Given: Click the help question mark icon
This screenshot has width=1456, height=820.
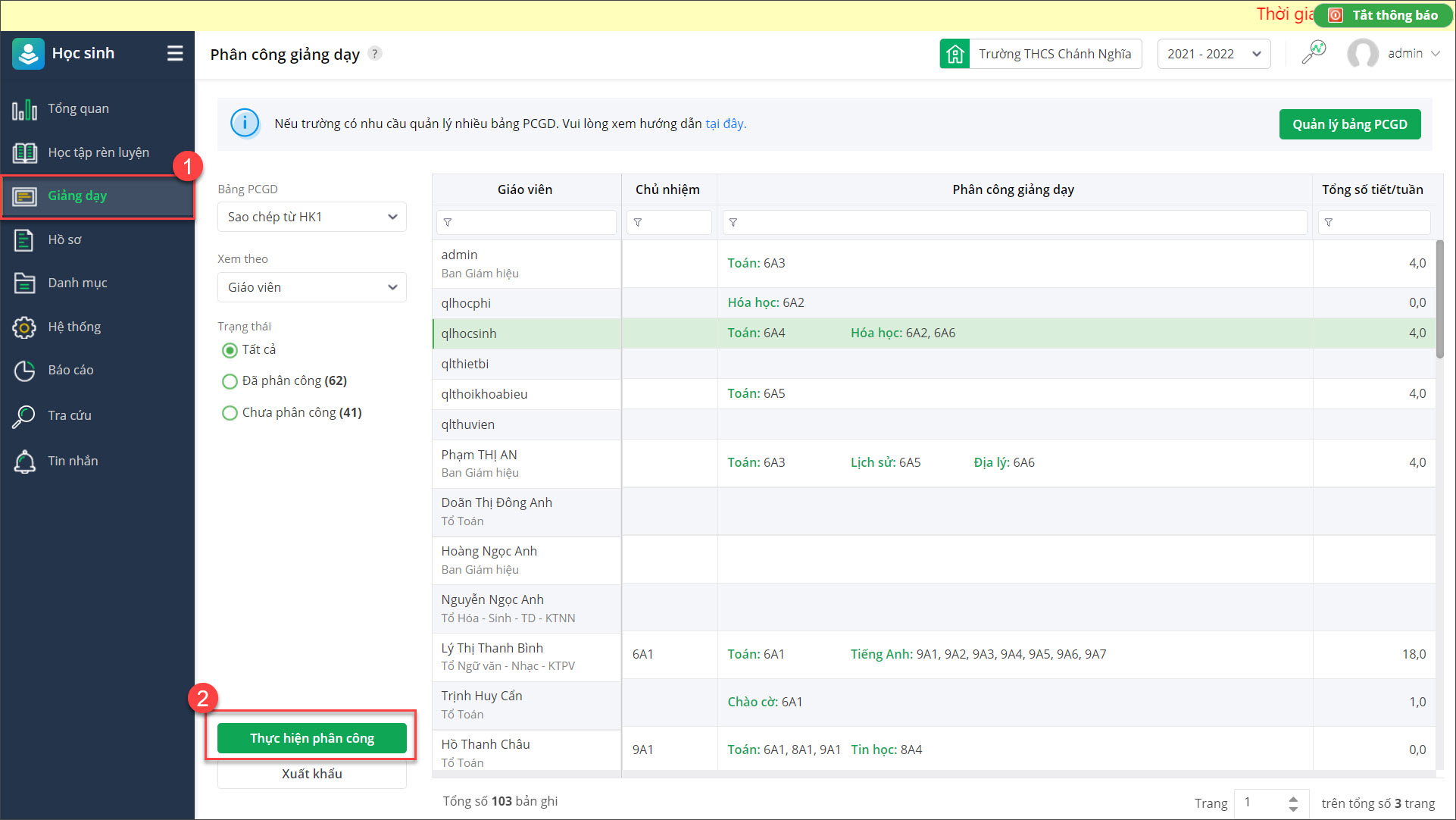Looking at the screenshot, I should coord(375,54).
